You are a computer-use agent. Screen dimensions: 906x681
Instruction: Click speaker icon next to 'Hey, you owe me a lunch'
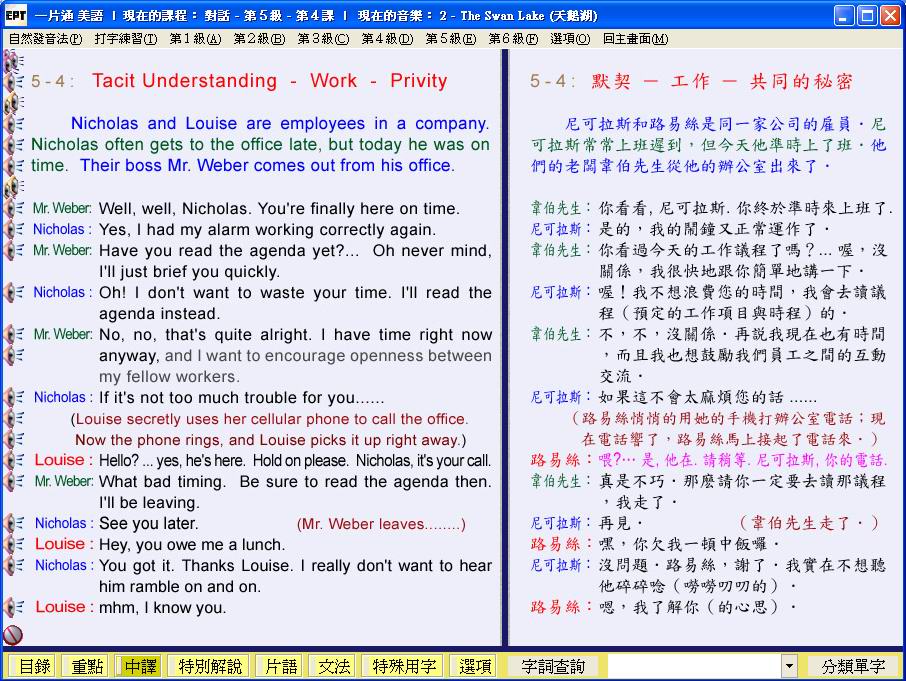pos(13,545)
